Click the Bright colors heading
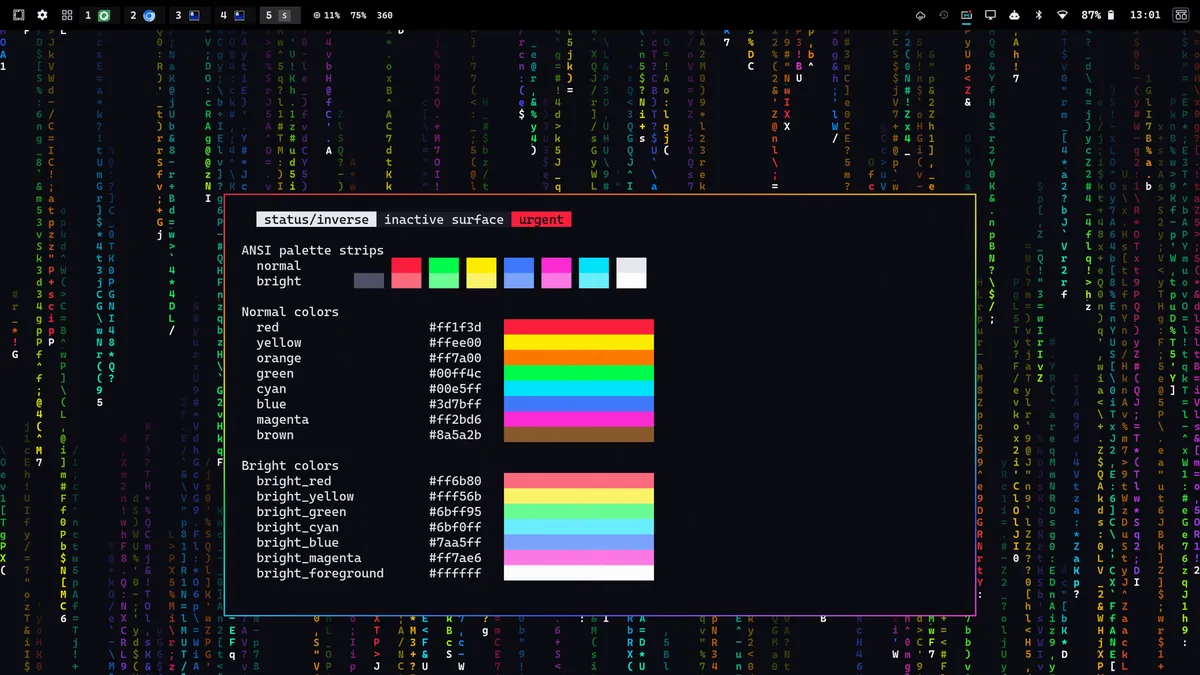The width and height of the screenshot is (1200, 675). tap(290, 466)
